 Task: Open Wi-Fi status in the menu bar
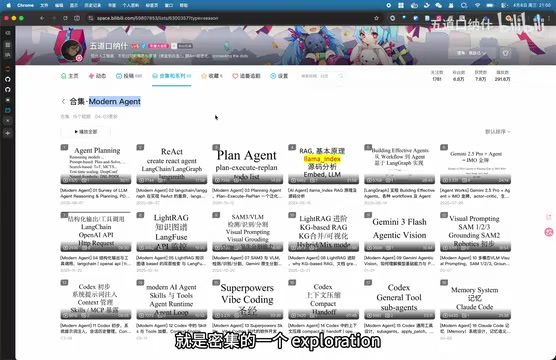[x=477, y=5]
